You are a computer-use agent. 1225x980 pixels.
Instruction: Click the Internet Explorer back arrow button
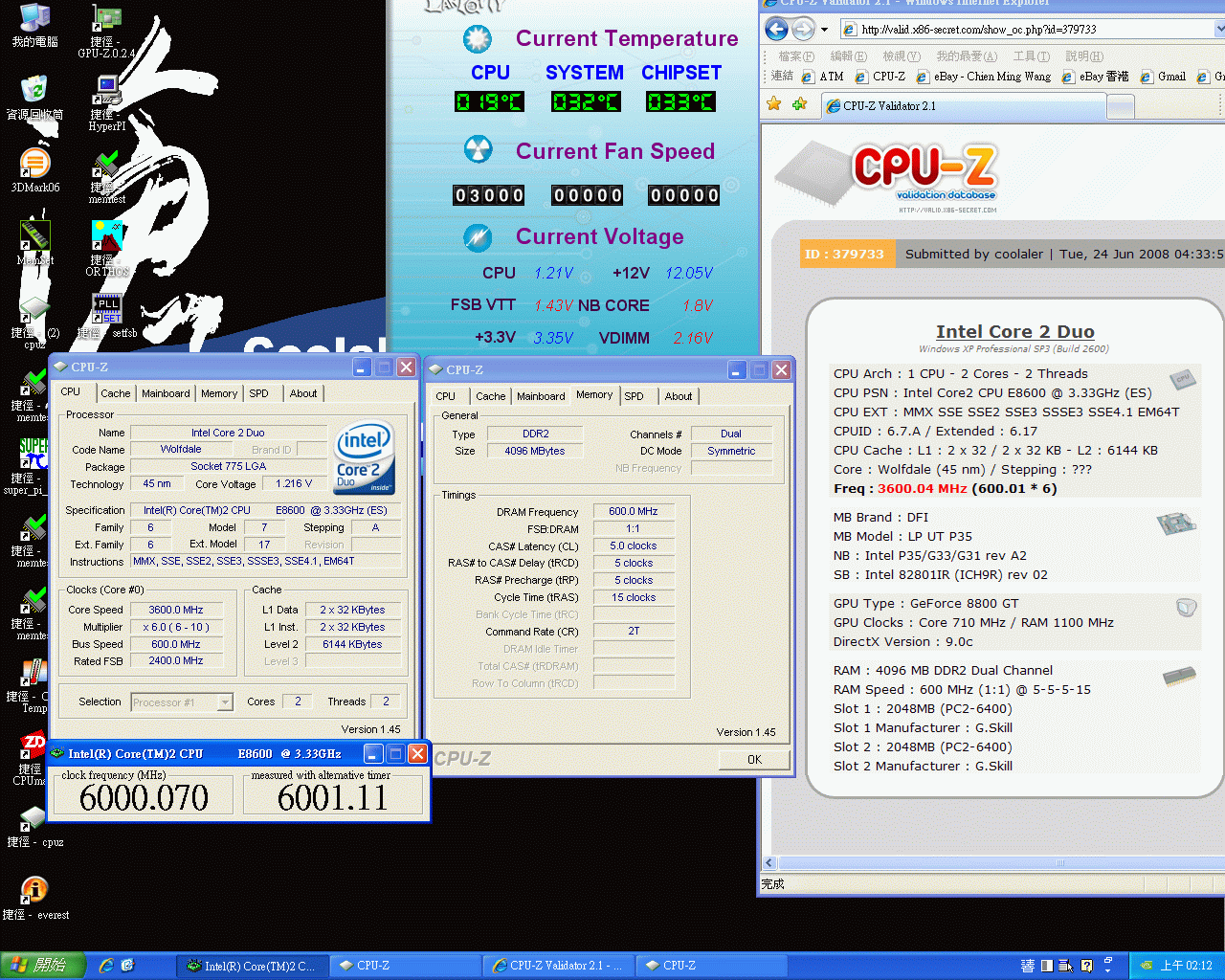[x=775, y=30]
